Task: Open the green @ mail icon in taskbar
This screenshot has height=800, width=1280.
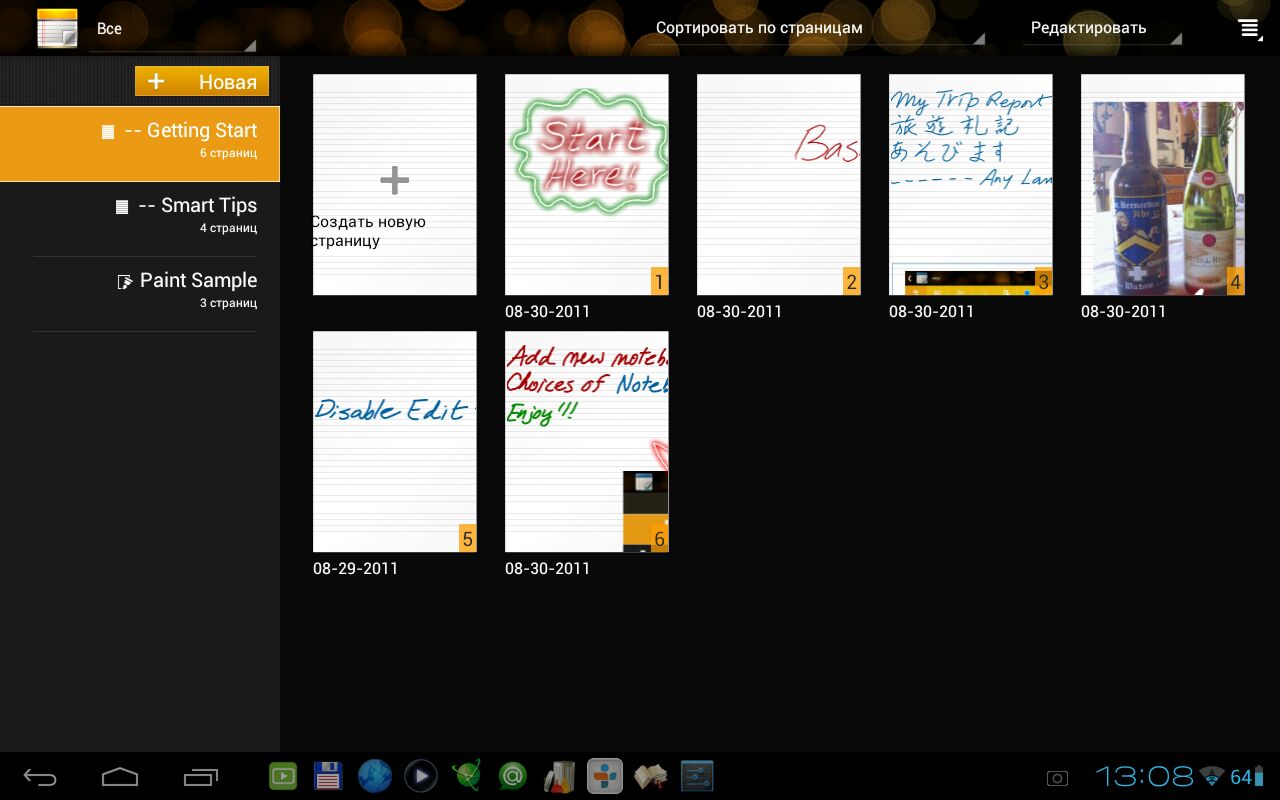Action: tap(513, 776)
